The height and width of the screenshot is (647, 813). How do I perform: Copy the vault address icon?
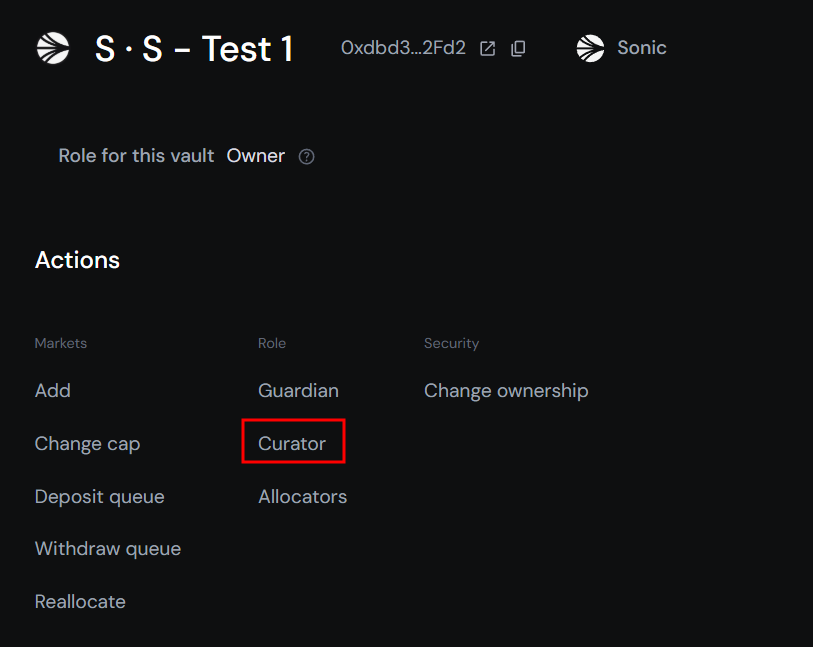[x=518, y=48]
